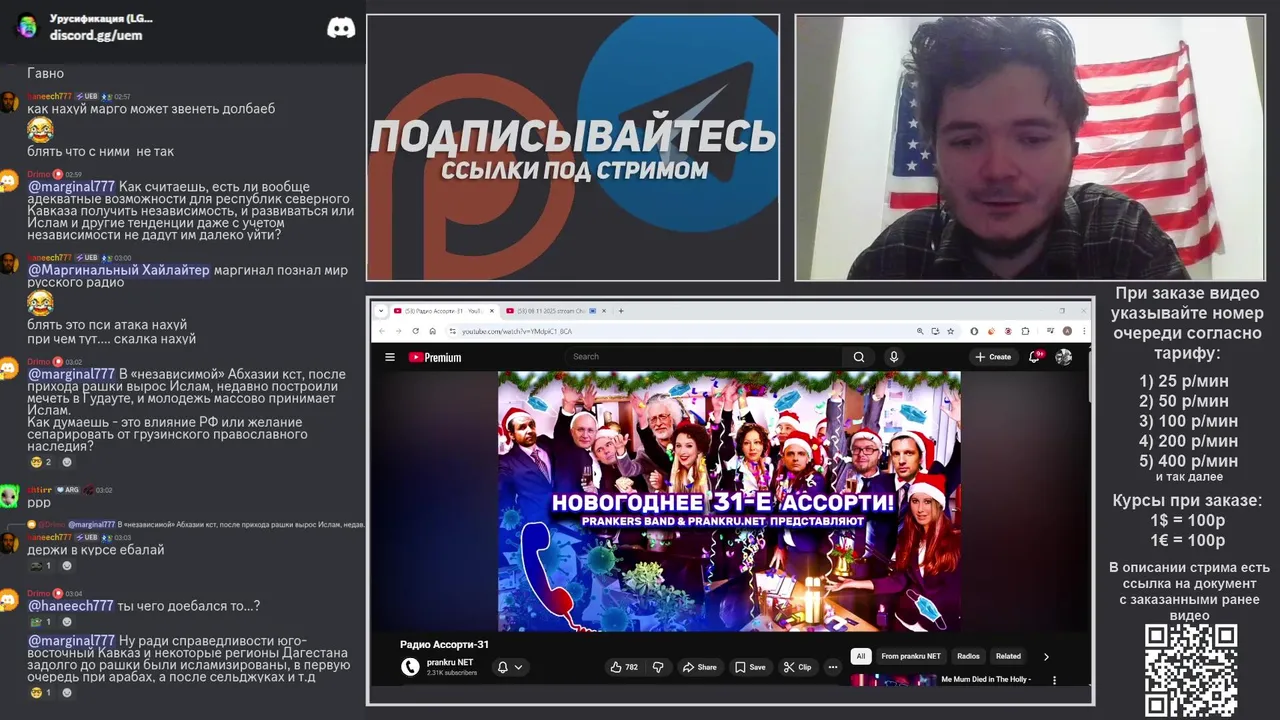The width and height of the screenshot is (1280, 720).
Task: Click the Подписывайтесь banner image
Action: click(x=573, y=148)
